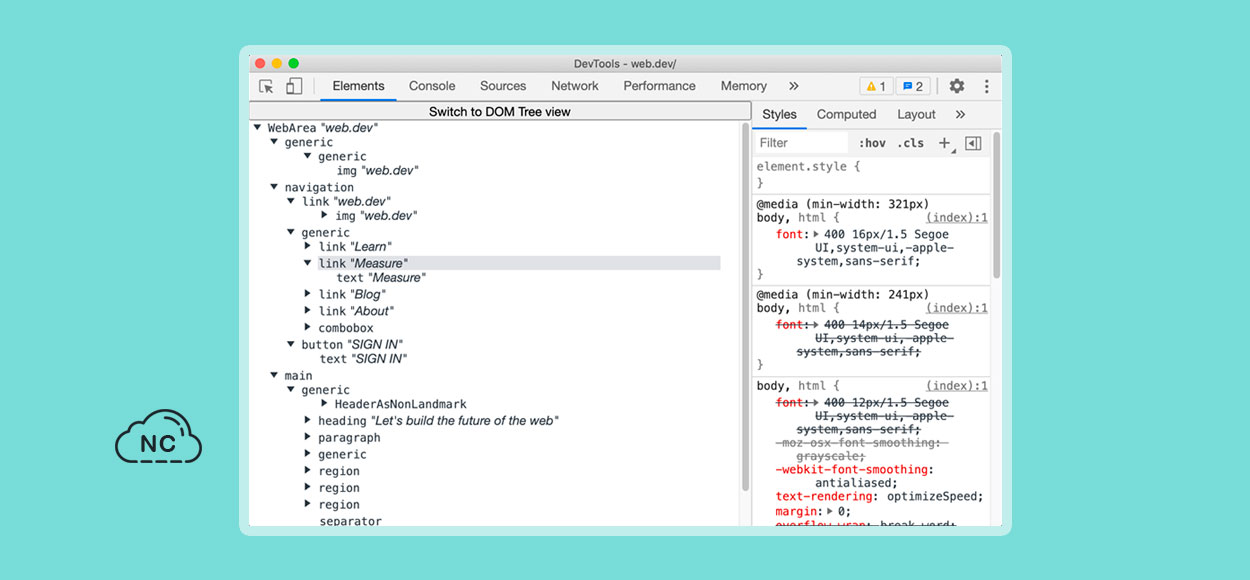Select text "Measure" row

pos(380,278)
